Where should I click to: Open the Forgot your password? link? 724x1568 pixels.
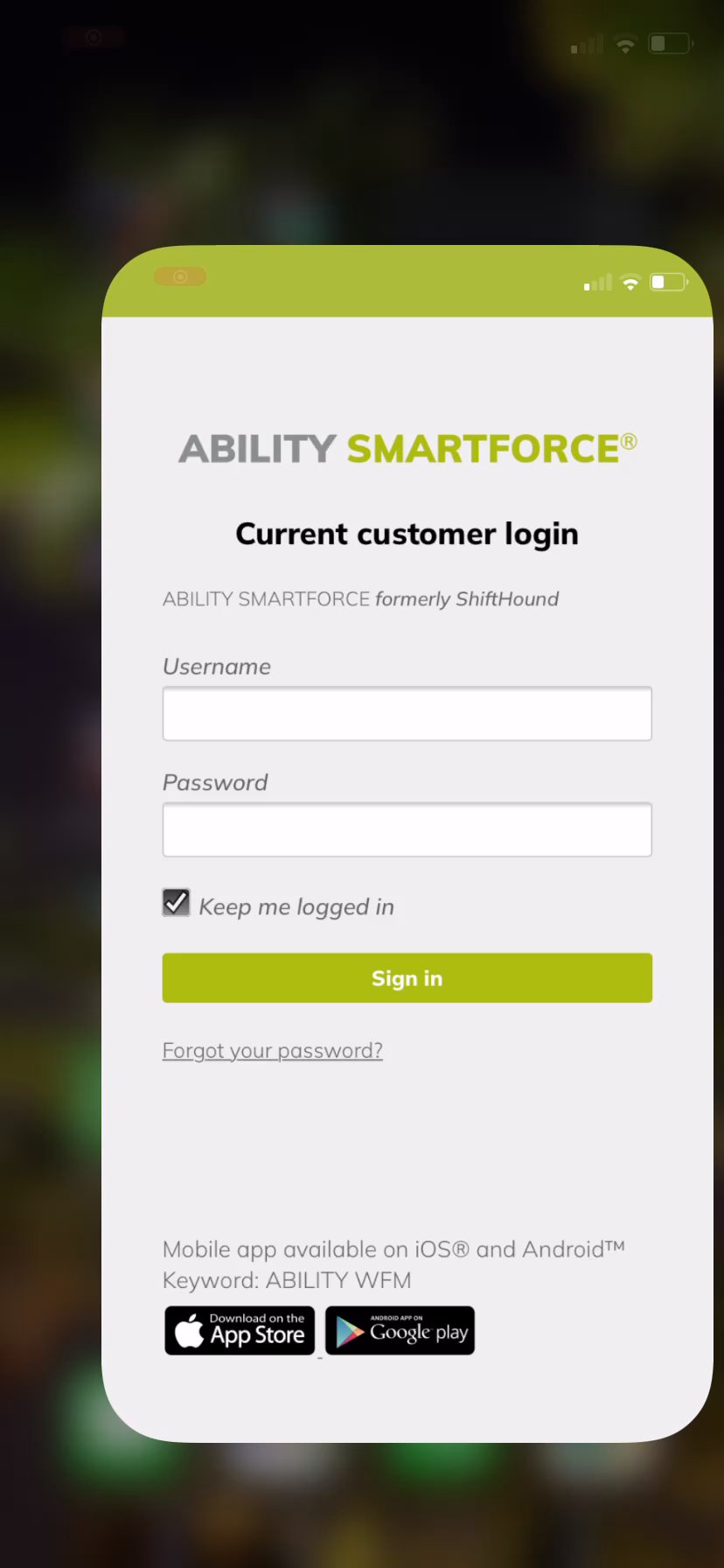pos(273,1051)
